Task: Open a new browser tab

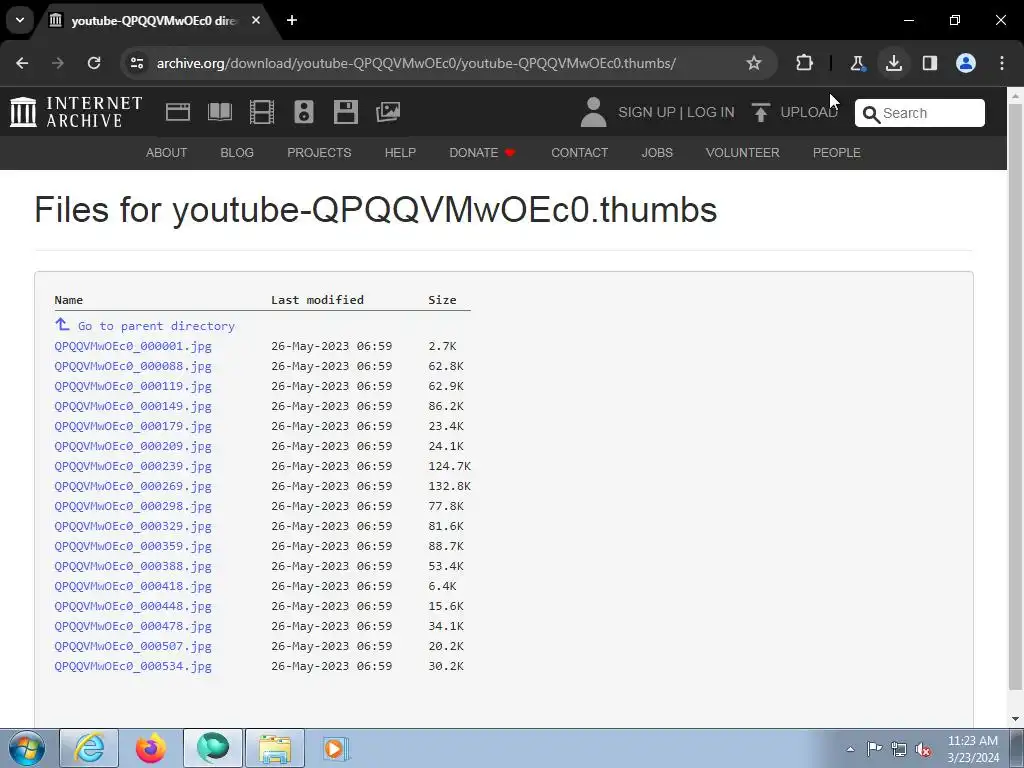Action: (292, 20)
